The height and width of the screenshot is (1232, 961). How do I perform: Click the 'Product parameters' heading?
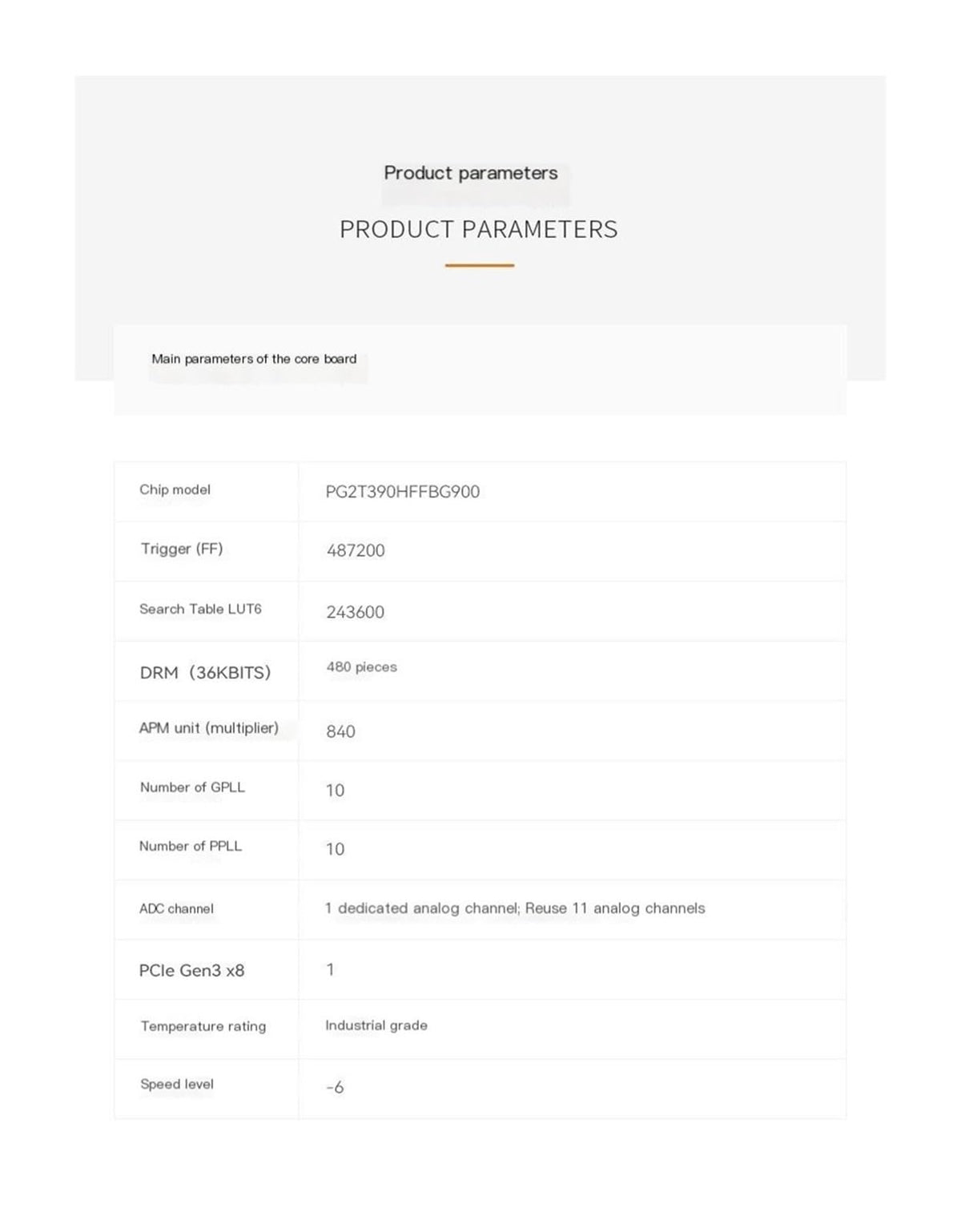tap(471, 173)
